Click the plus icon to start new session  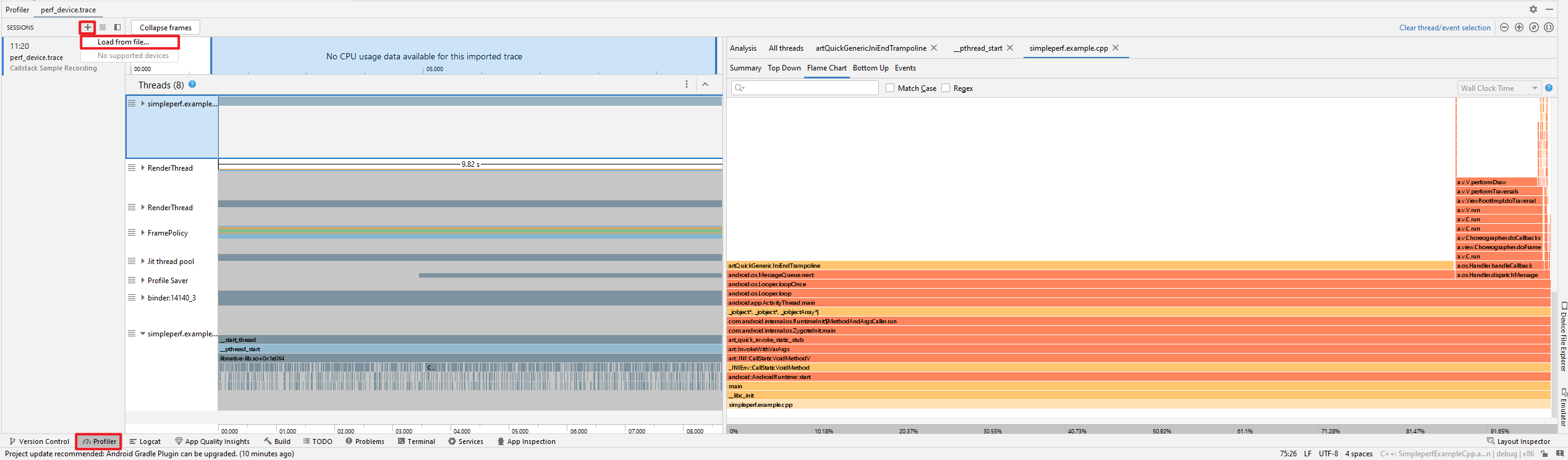click(x=88, y=27)
